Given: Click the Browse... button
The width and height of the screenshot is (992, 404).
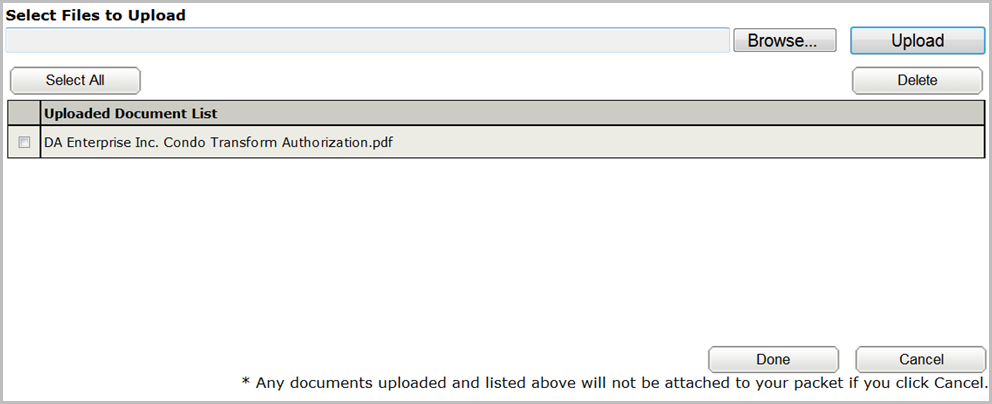Looking at the screenshot, I should click(x=784, y=40).
